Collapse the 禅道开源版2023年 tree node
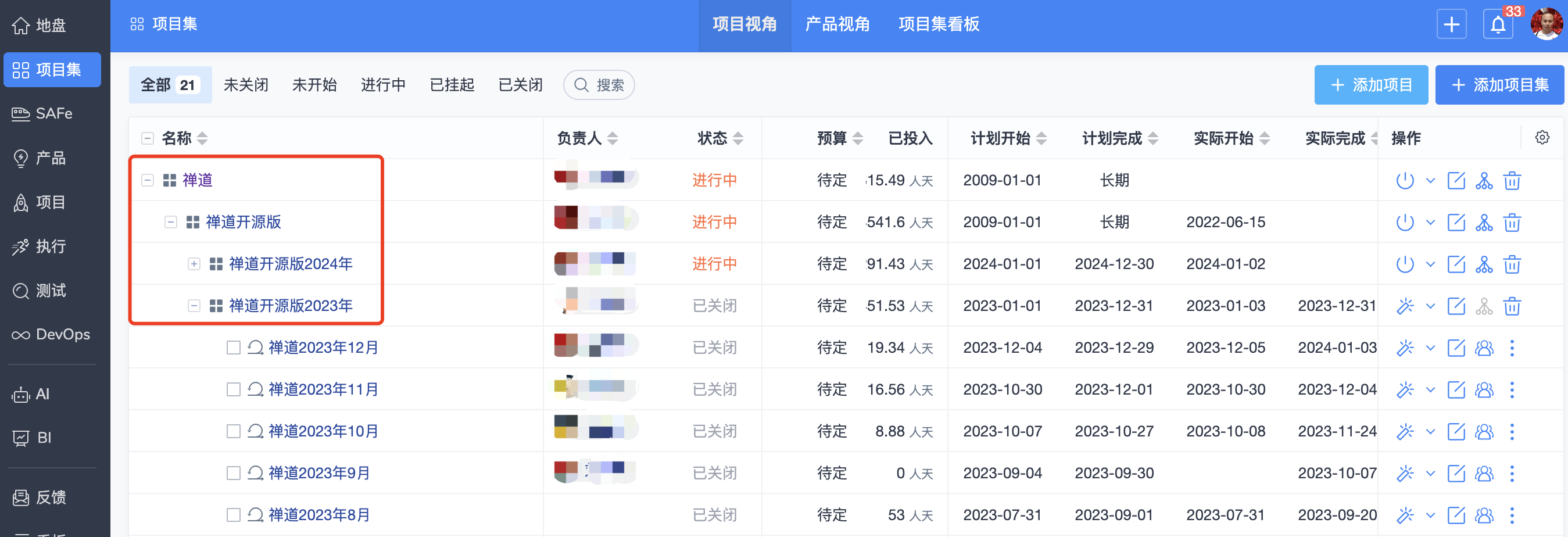The image size is (1568, 537). (194, 306)
